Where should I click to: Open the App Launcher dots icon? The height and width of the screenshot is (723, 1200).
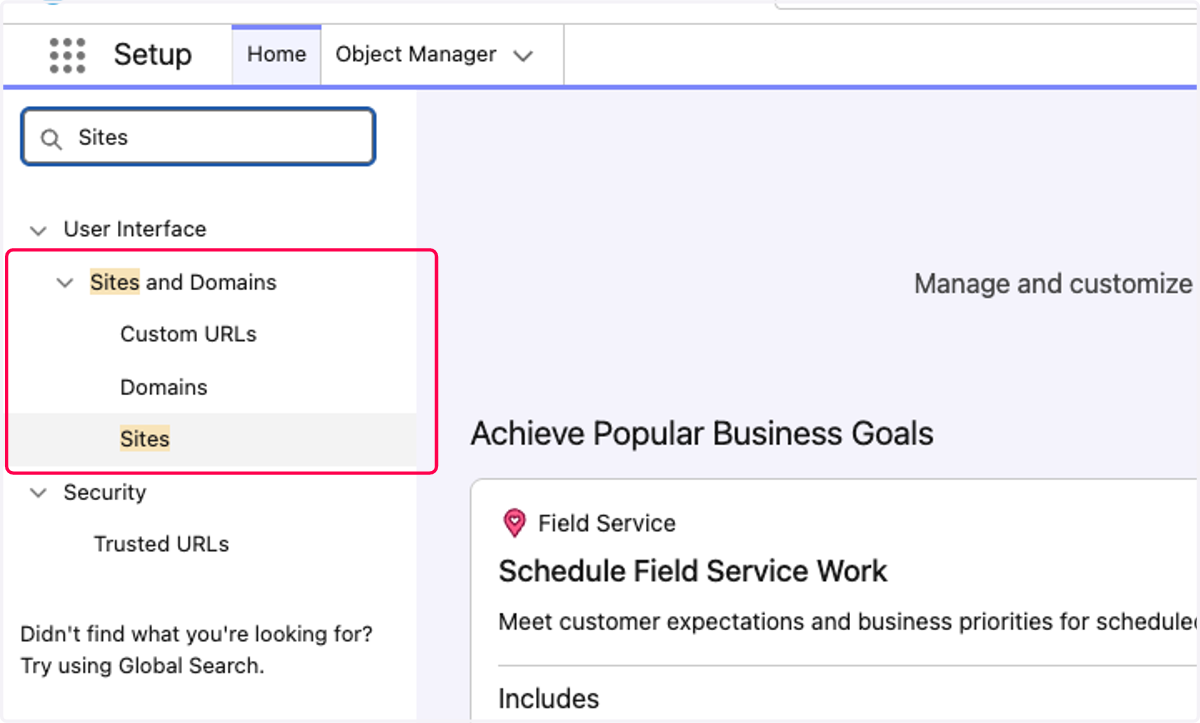pos(67,55)
